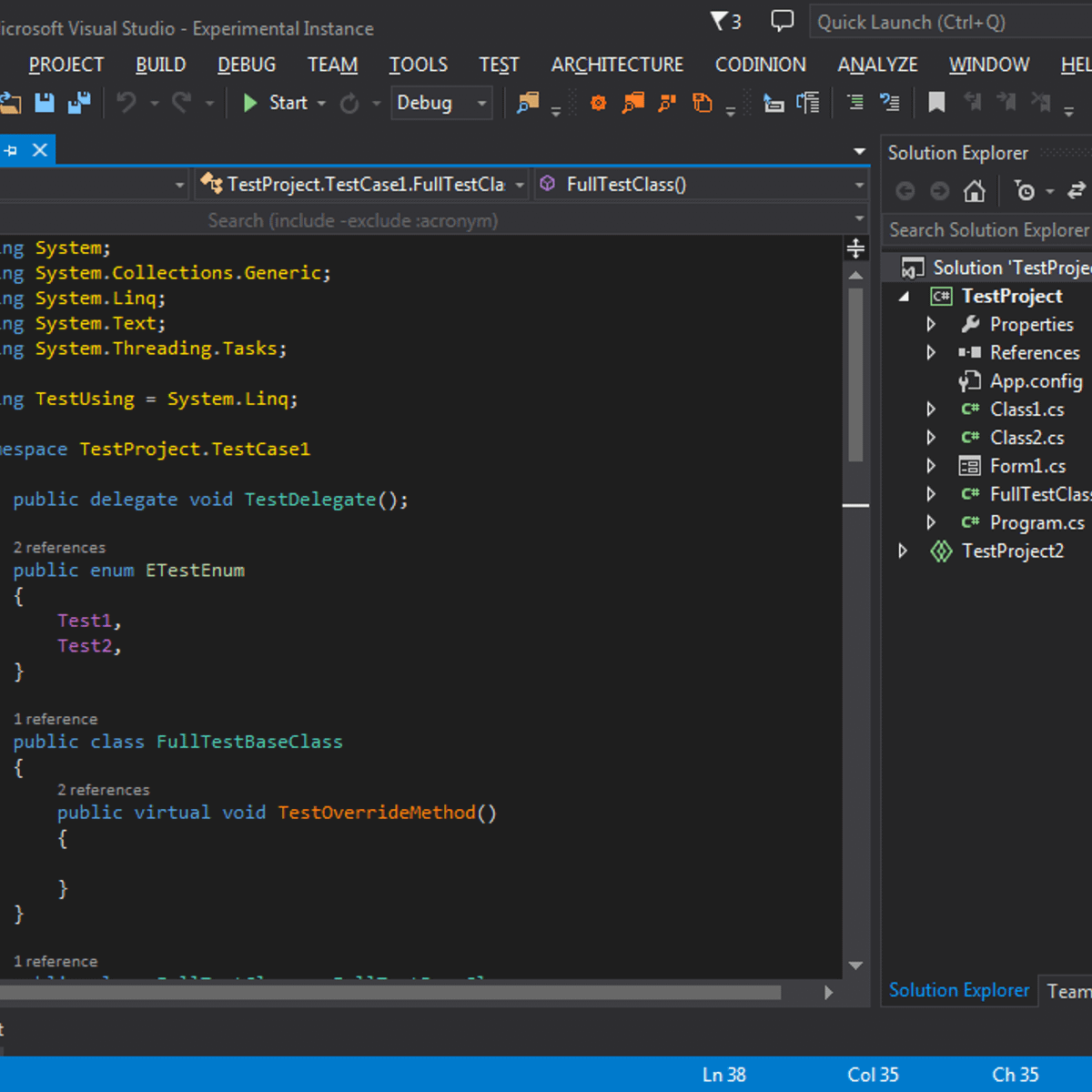
Task: Expand the TestProject2 project node
Action: 903,551
